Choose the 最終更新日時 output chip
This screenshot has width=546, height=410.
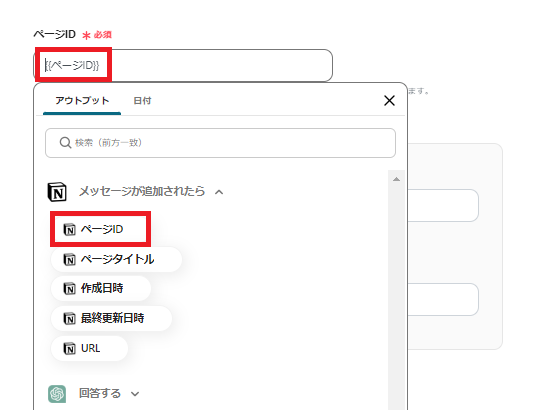pos(111,318)
